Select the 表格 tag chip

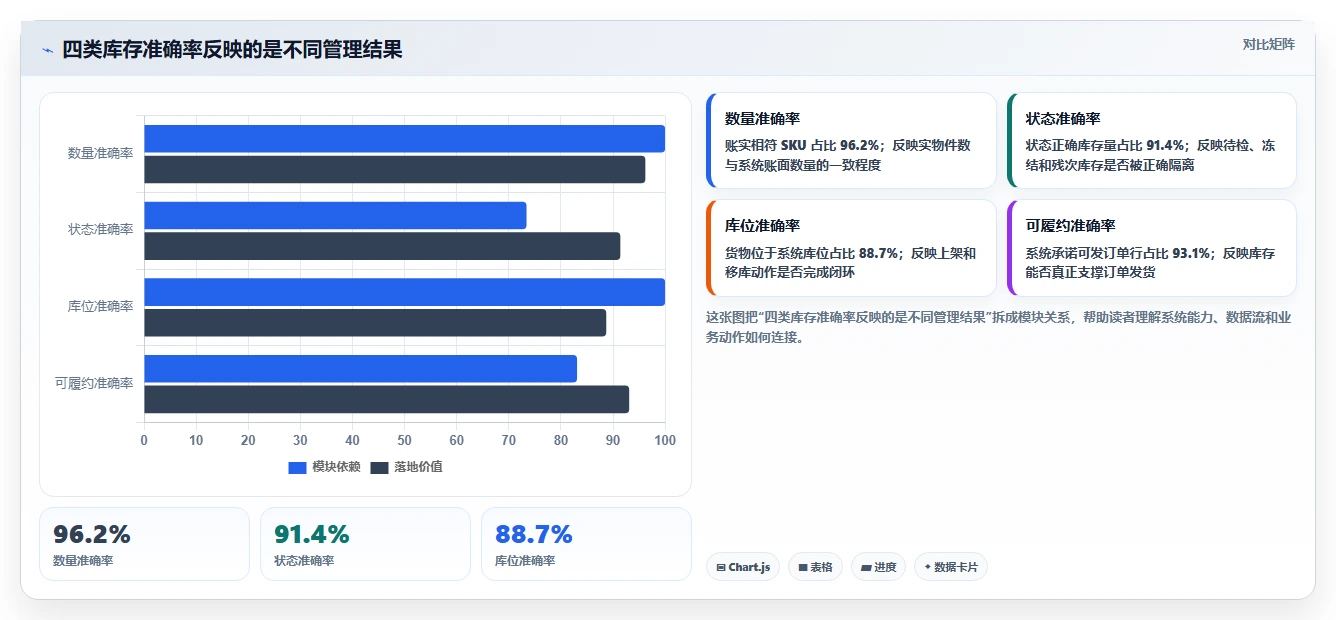pyautogui.click(x=815, y=567)
